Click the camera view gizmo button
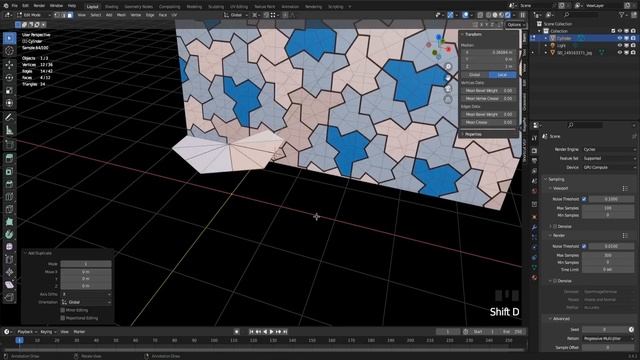Image resolution: width=640 pixels, height=360 pixels. point(448,89)
